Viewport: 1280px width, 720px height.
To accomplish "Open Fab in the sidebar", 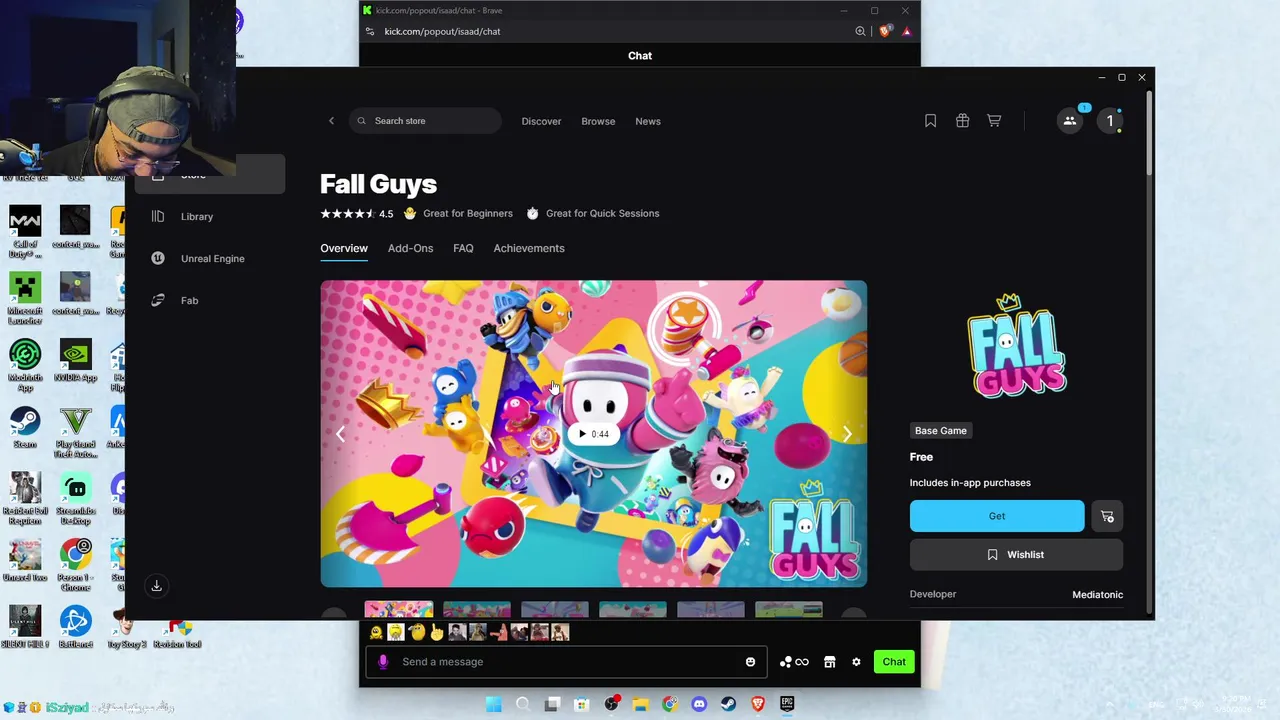I will pos(210,301).
